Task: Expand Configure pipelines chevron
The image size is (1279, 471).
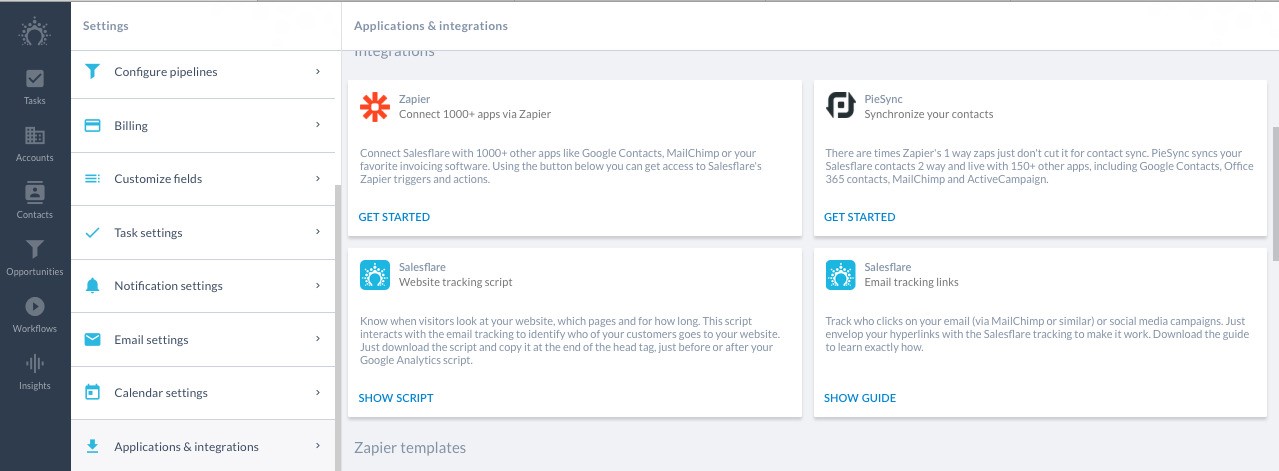Action: coord(317,72)
